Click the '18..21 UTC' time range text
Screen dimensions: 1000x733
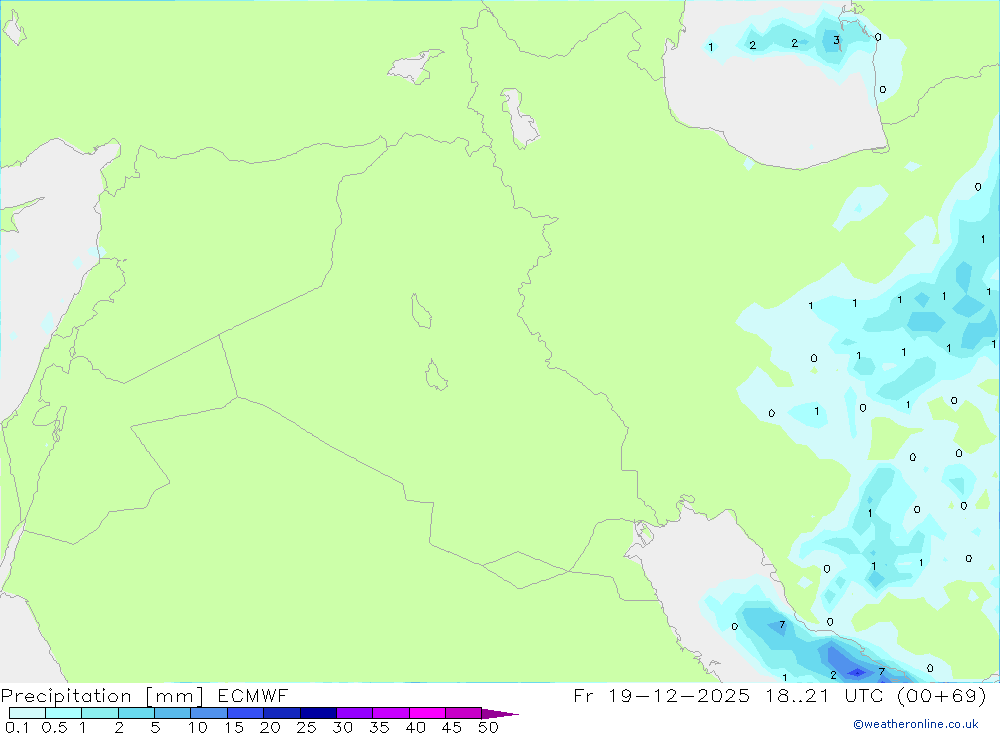pos(825,695)
